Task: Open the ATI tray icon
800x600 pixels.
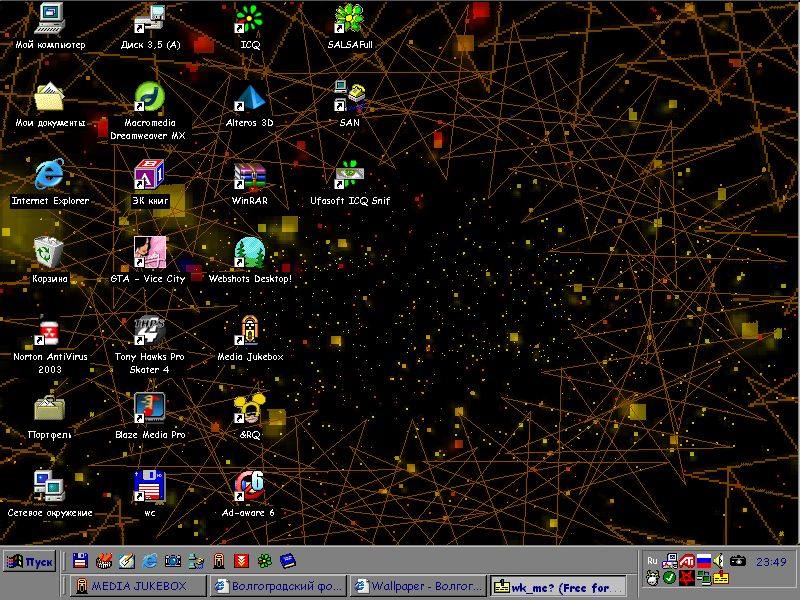Action: click(687, 561)
